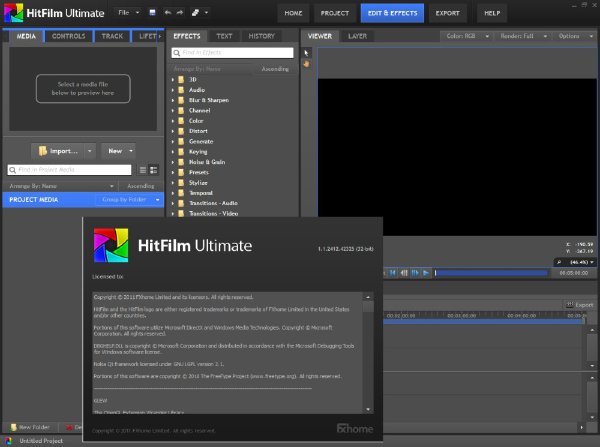The height and width of the screenshot is (447, 600).
Task: Click the Undo arrow in top toolbar
Action: click(x=168, y=13)
